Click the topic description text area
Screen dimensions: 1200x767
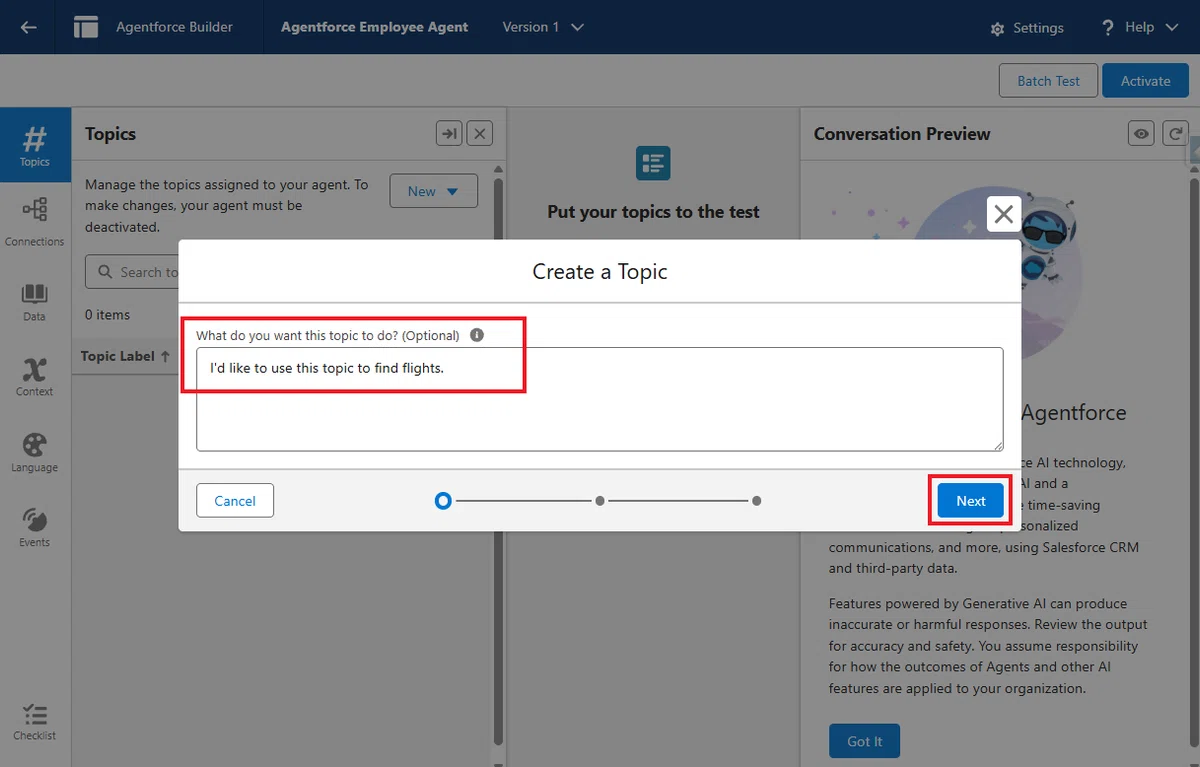[x=600, y=399]
